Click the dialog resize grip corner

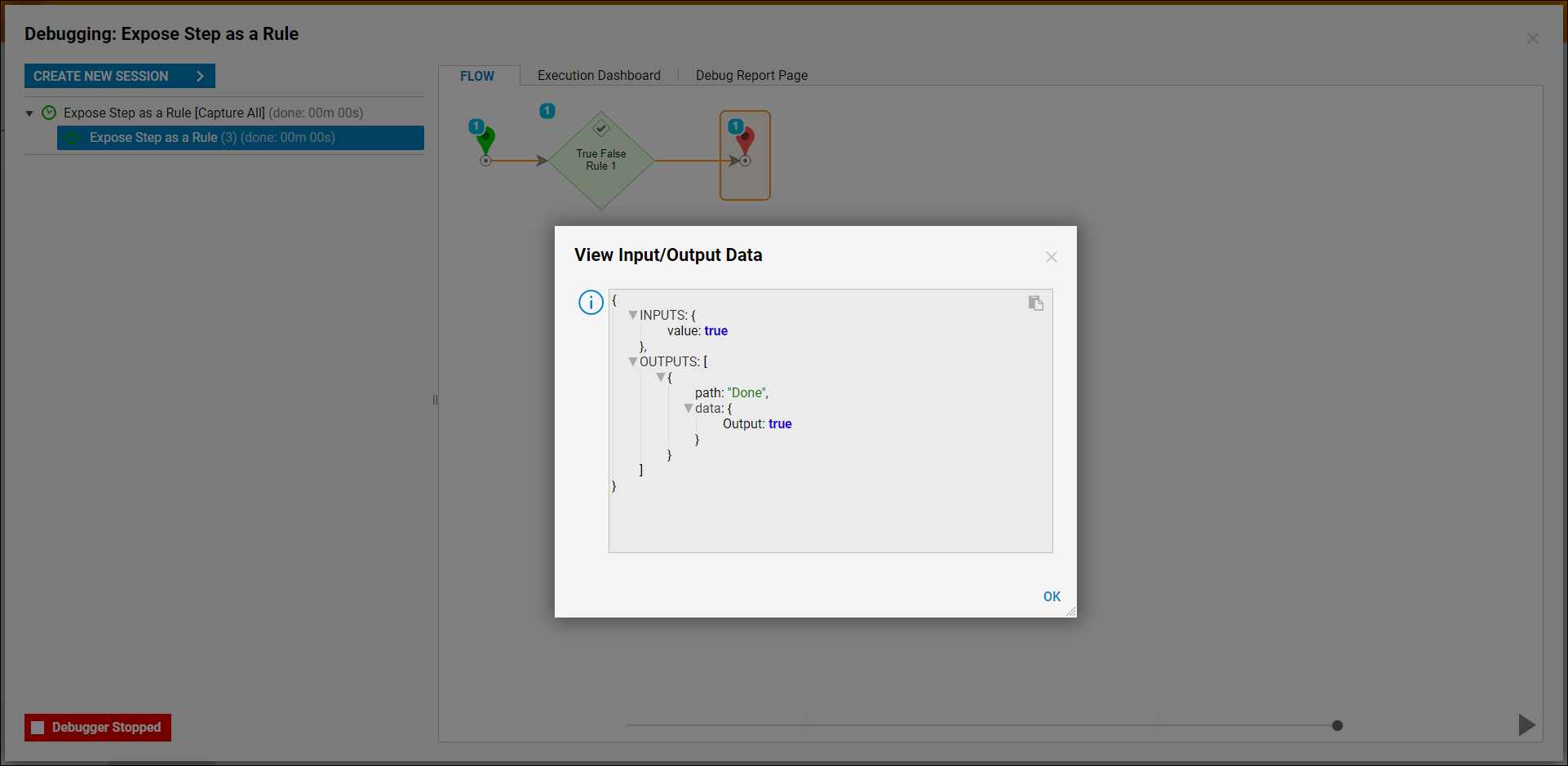tap(1070, 612)
